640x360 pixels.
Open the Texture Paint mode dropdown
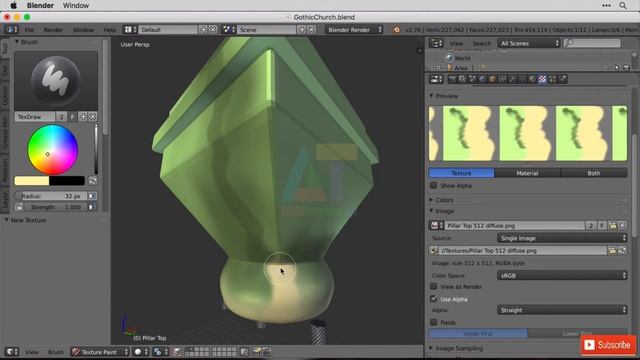(x=100, y=352)
